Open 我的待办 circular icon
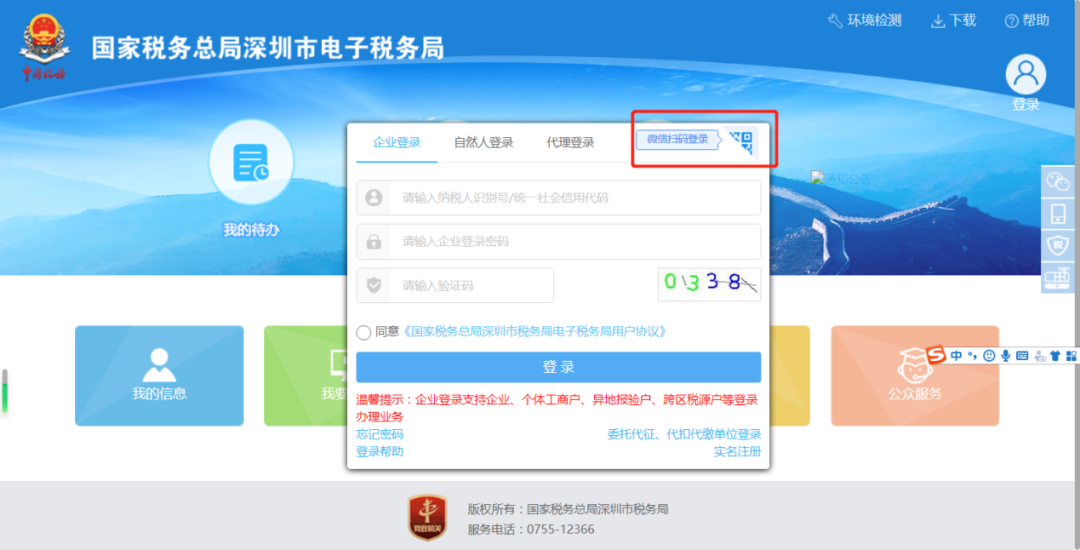 251,162
